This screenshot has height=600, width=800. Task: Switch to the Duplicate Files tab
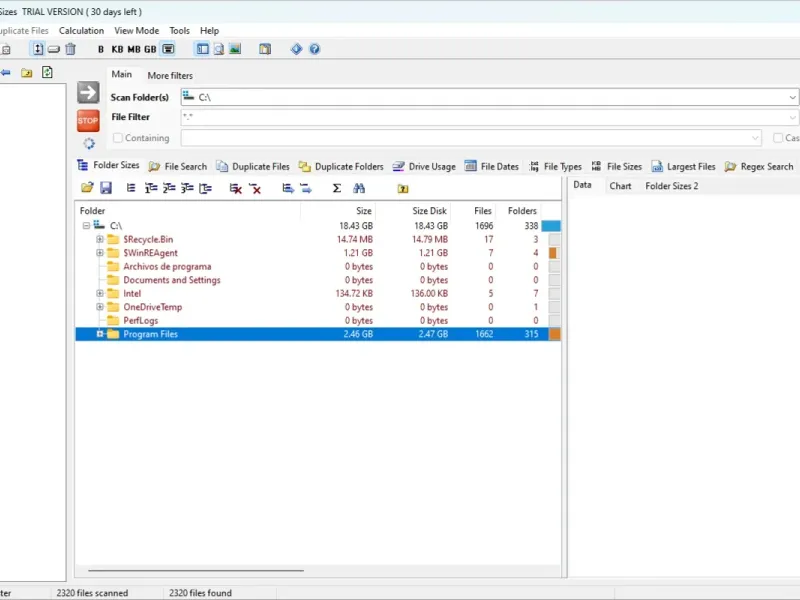[253, 166]
